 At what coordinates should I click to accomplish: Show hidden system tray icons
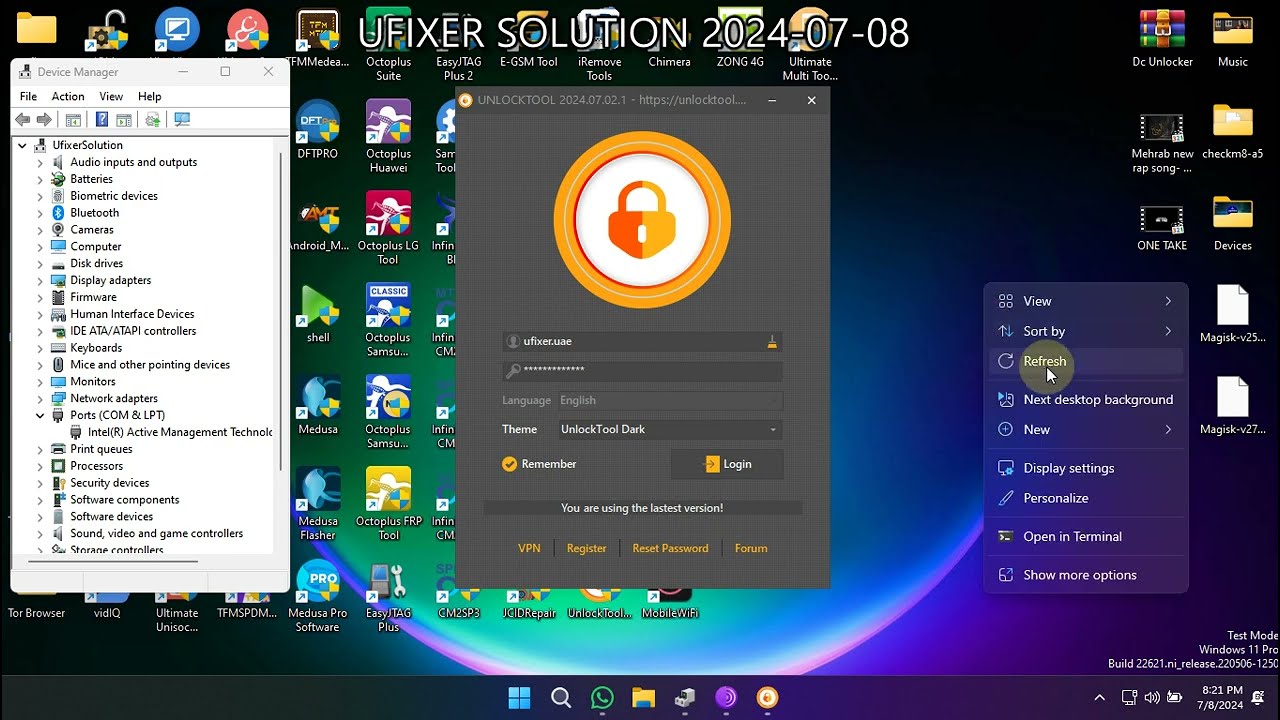click(1099, 698)
